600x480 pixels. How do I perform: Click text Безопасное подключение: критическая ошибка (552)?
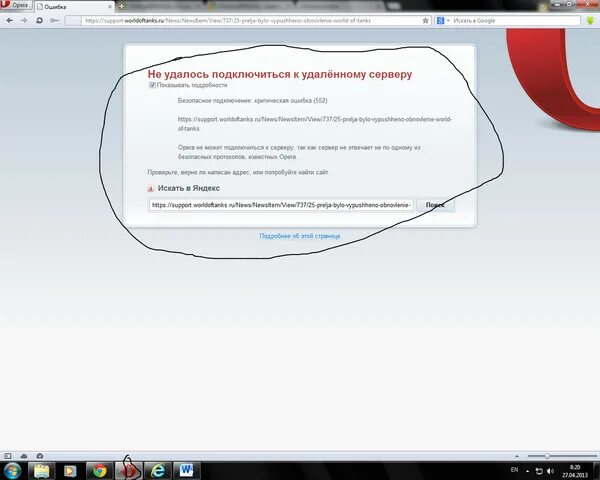(x=253, y=101)
